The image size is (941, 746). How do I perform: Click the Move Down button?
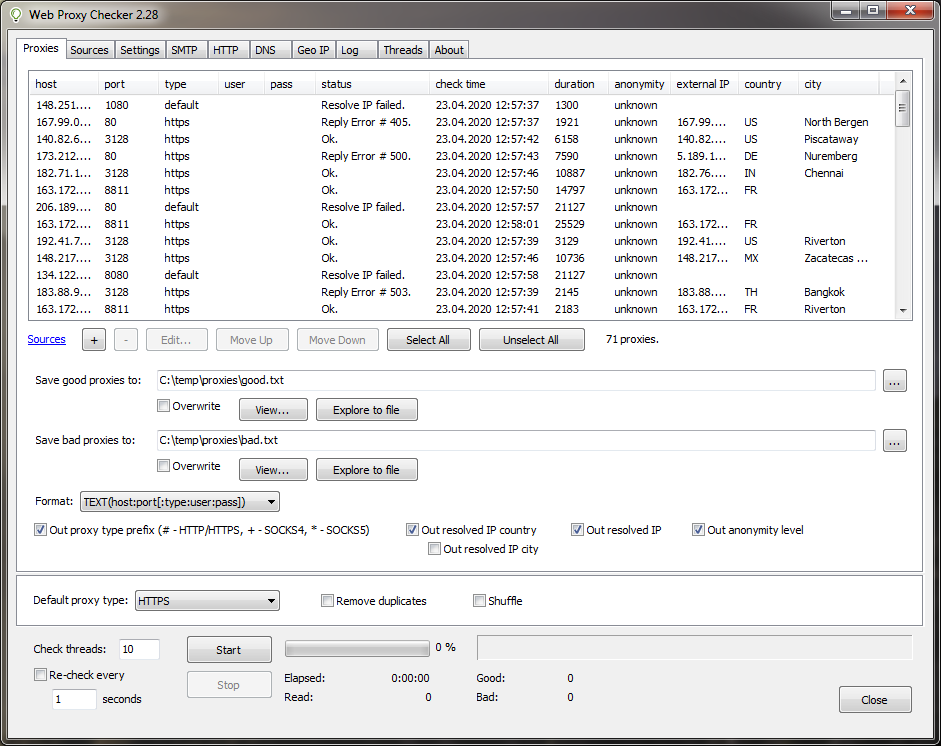point(337,340)
